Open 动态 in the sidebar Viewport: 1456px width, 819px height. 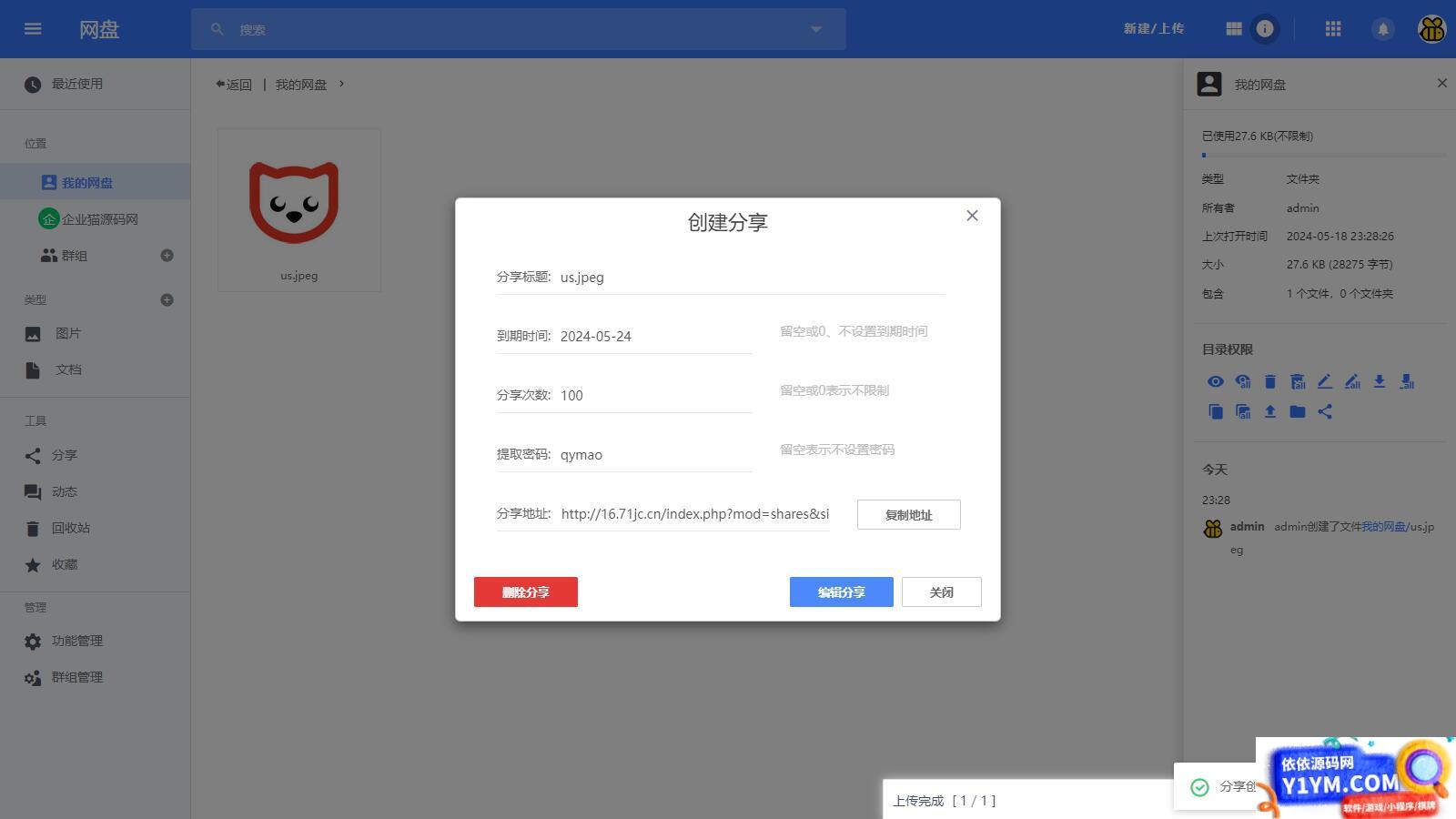point(95,491)
